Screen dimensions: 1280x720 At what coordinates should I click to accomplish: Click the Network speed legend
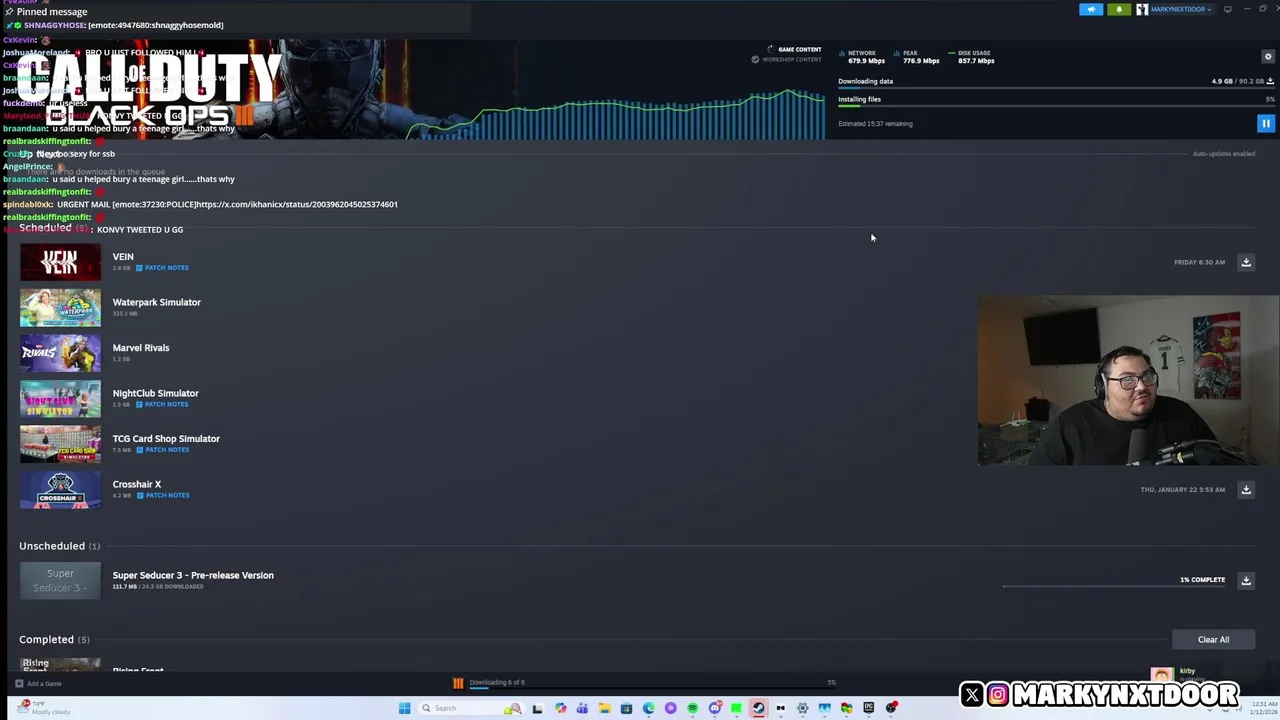pos(863,57)
